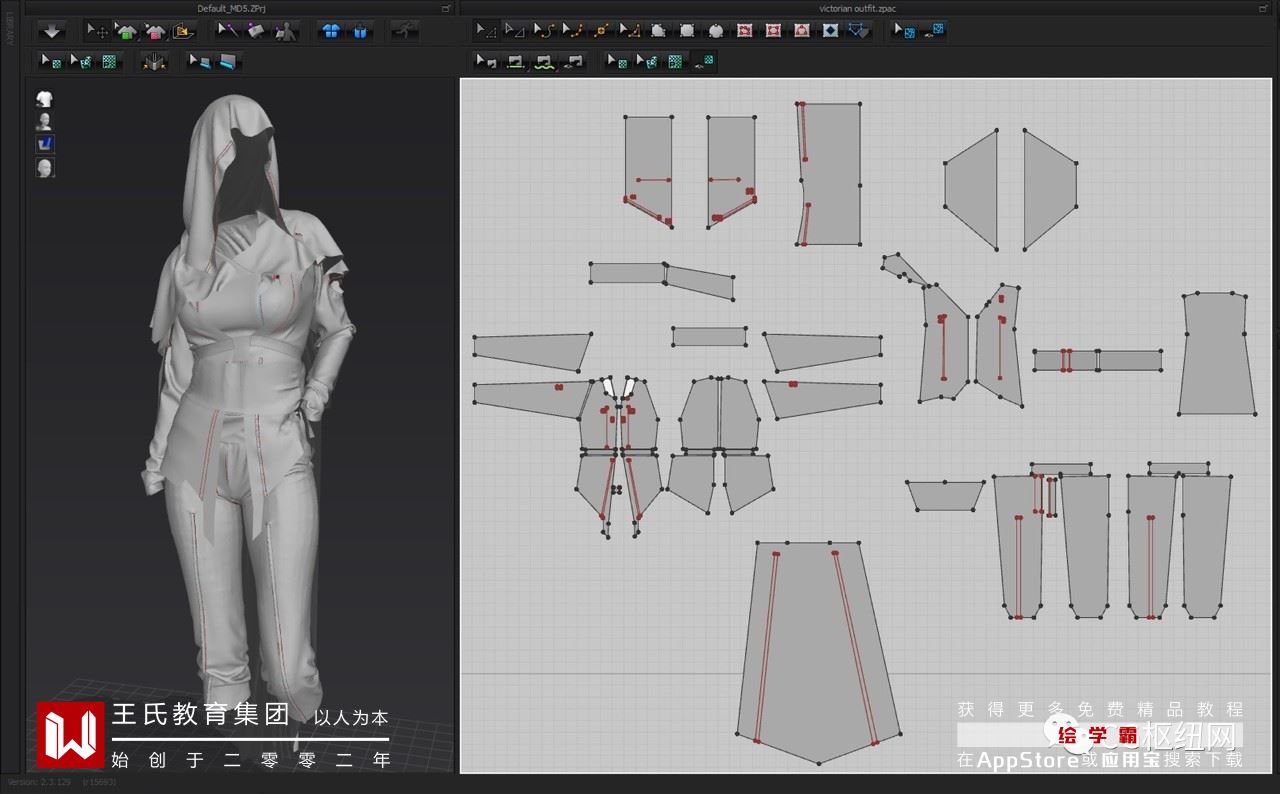1280x794 pixels.
Task: Undock the 3D garment window
Action: point(446,8)
